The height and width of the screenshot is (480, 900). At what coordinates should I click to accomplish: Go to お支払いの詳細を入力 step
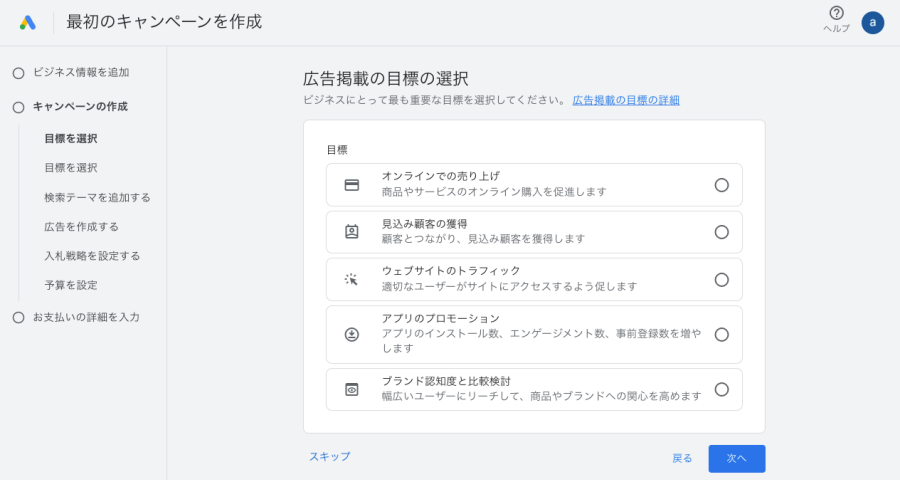(x=86, y=317)
